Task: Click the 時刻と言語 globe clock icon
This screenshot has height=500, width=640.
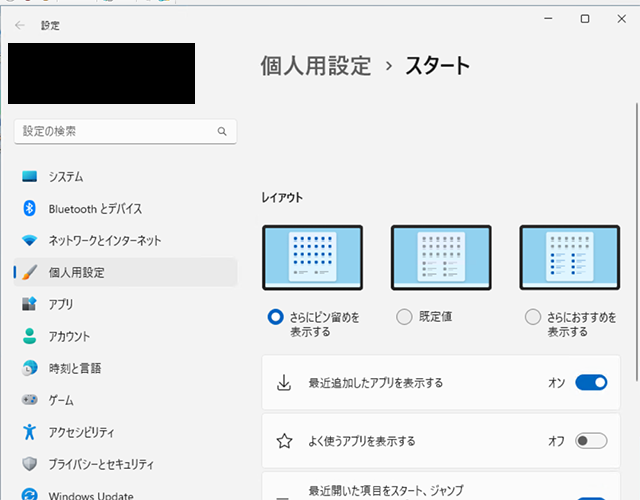Action: 30,368
